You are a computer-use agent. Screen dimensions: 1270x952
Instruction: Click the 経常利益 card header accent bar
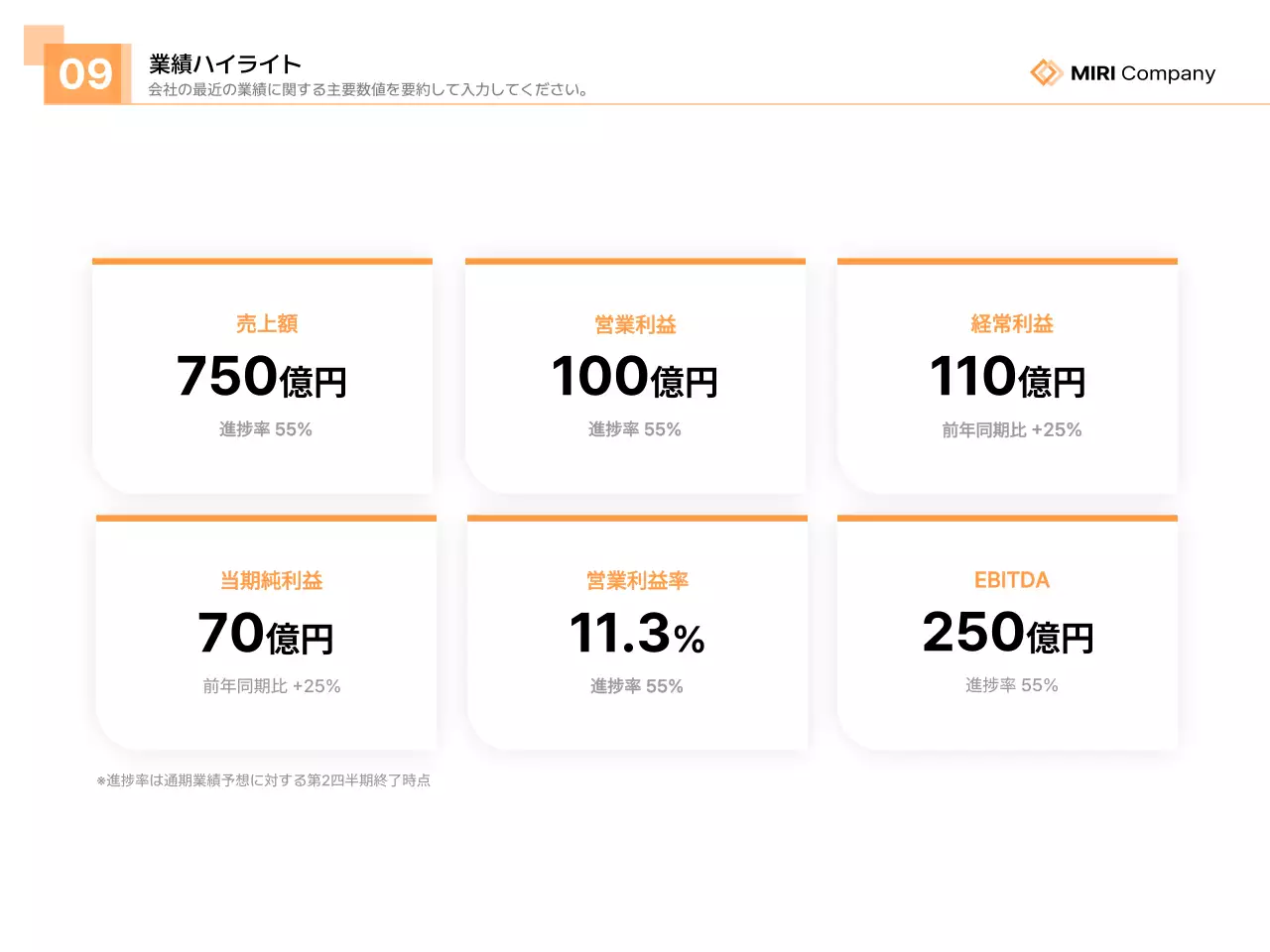(x=1008, y=262)
